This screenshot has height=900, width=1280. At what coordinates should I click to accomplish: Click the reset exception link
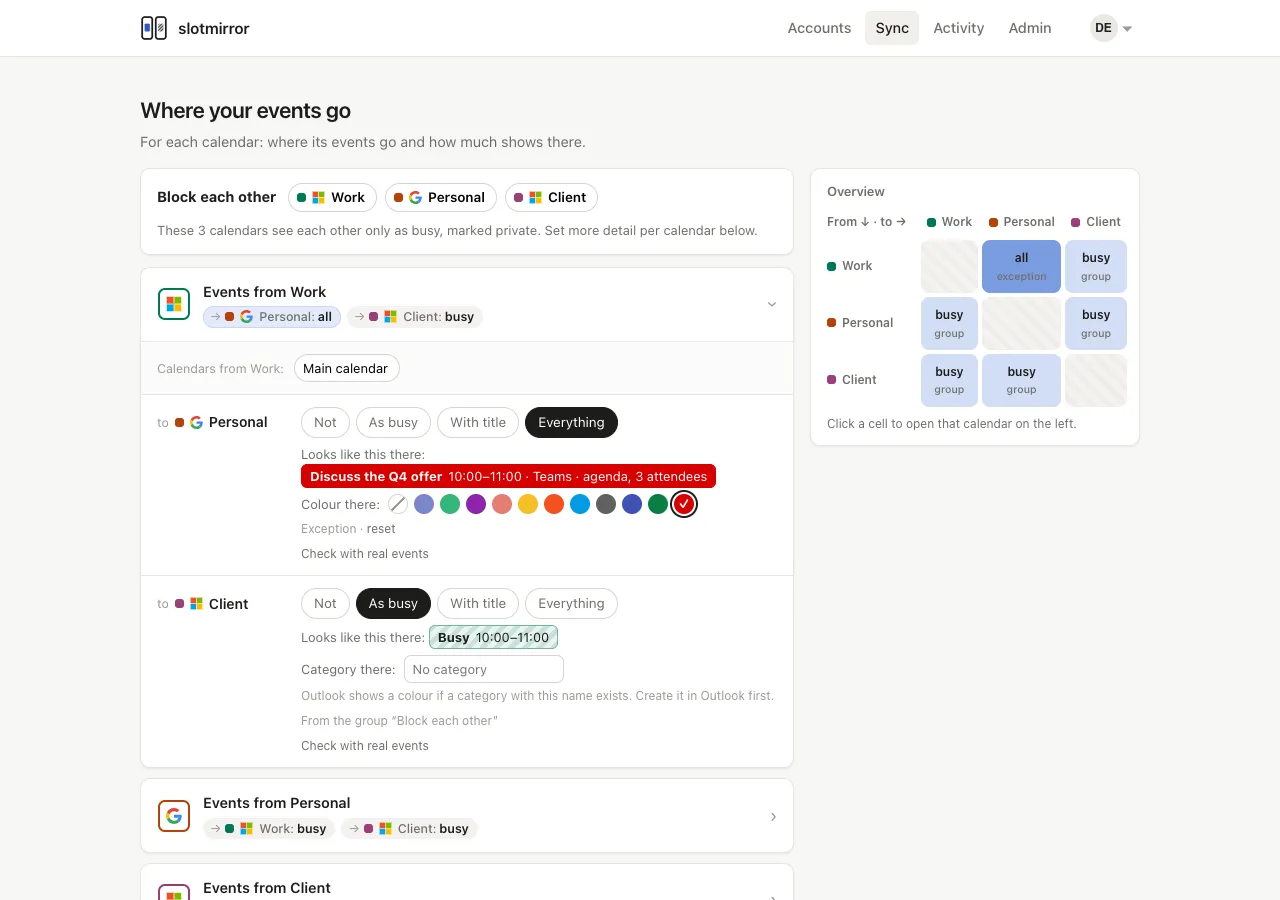click(x=381, y=529)
